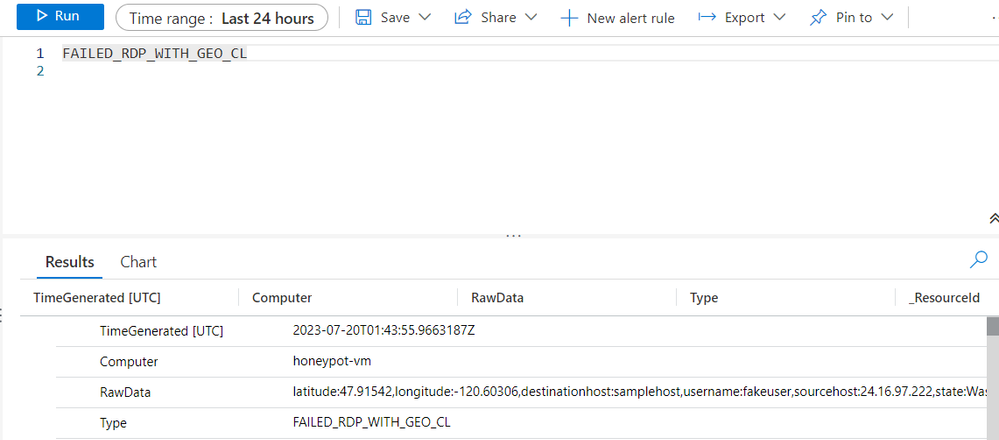Click the plus icon for new alert rule
This screenshot has height=440, width=999.
568,18
